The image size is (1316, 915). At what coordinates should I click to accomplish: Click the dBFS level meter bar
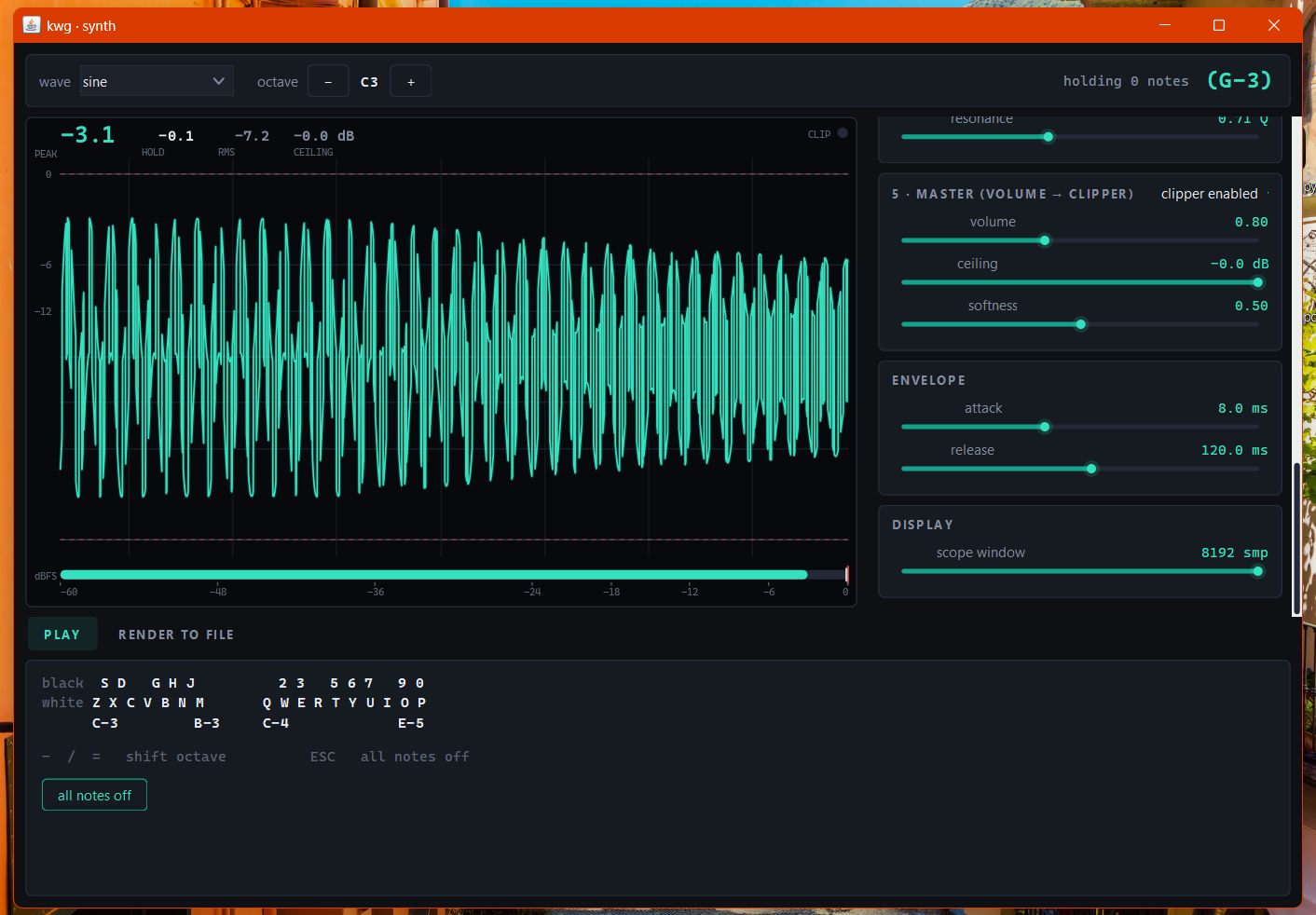point(454,575)
